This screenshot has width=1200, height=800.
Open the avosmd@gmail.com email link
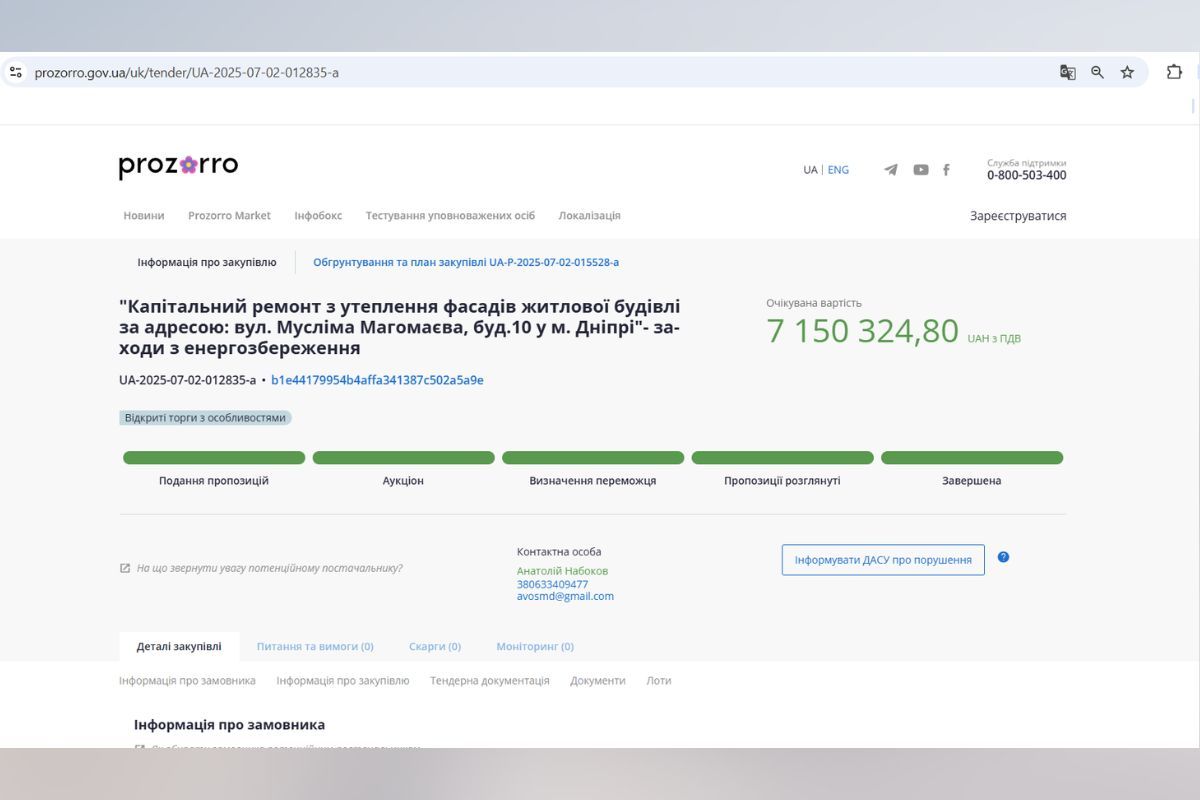[x=565, y=597]
